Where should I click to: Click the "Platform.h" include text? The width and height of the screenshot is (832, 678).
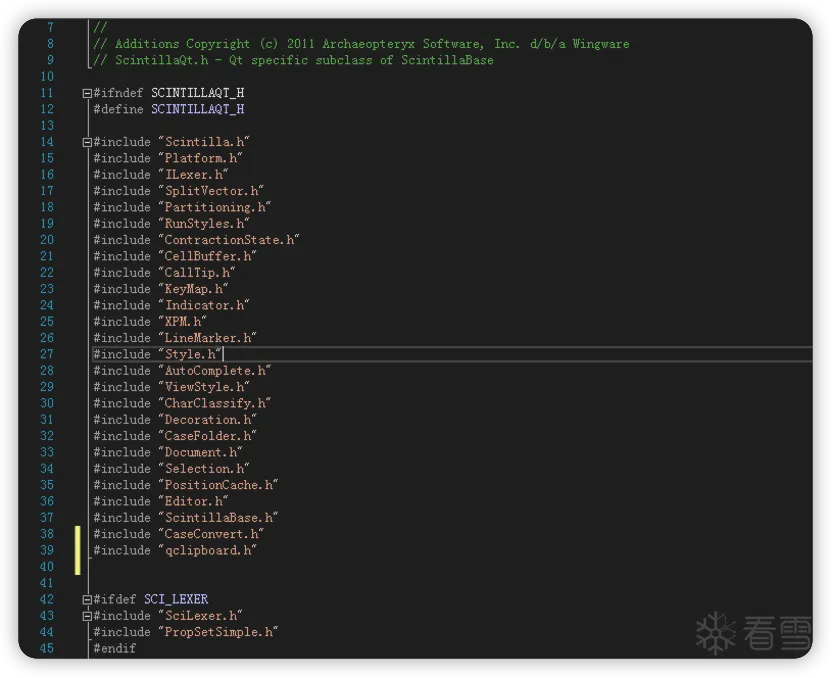point(201,158)
